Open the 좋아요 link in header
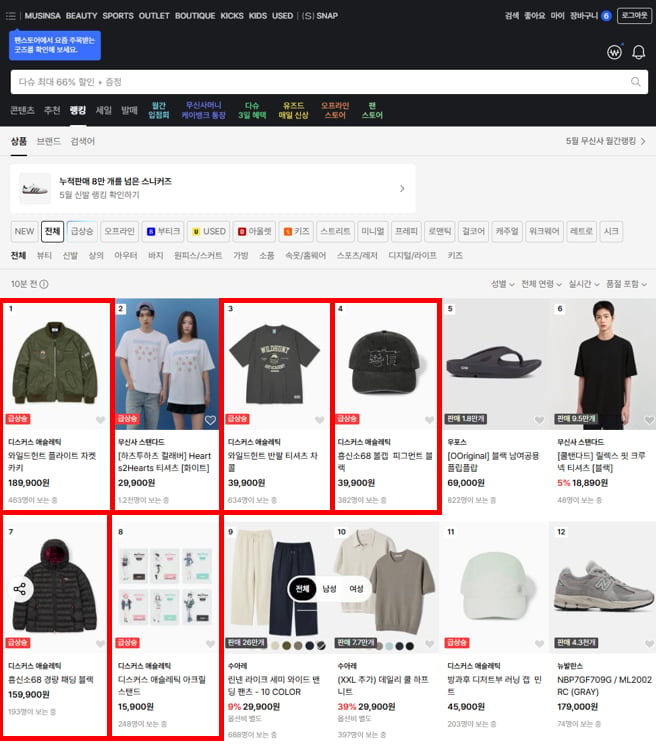The image size is (656, 751). click(534, 16)
